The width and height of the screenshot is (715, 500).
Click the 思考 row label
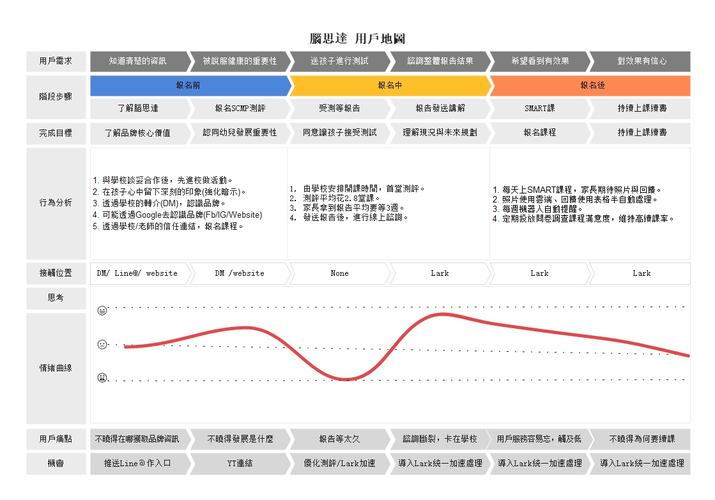(x=56, y=298)
